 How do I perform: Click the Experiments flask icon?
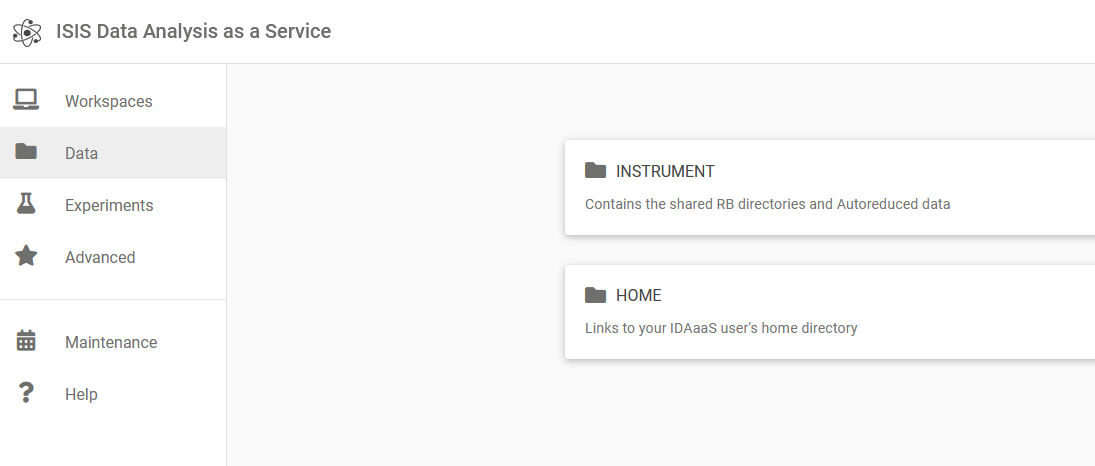point(26,204)
